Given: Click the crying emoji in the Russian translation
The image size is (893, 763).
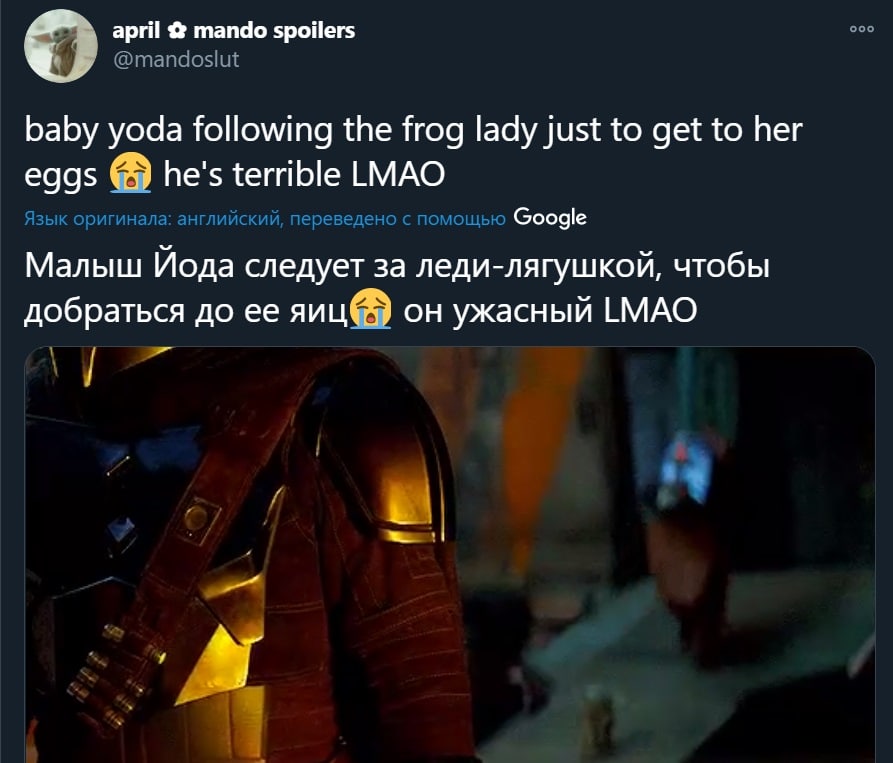Looking at the screenshot, I should click(x=370, y=309).
